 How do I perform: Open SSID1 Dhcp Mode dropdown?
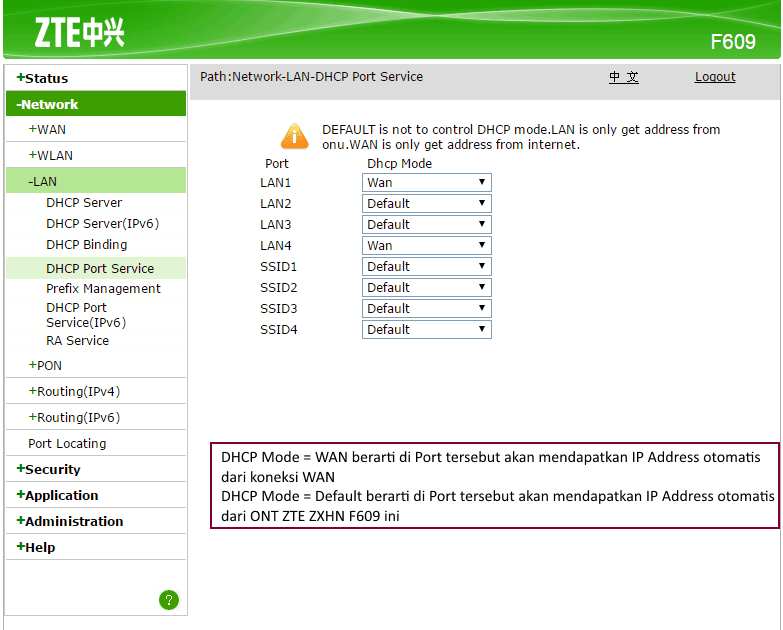tap(426, 267)
